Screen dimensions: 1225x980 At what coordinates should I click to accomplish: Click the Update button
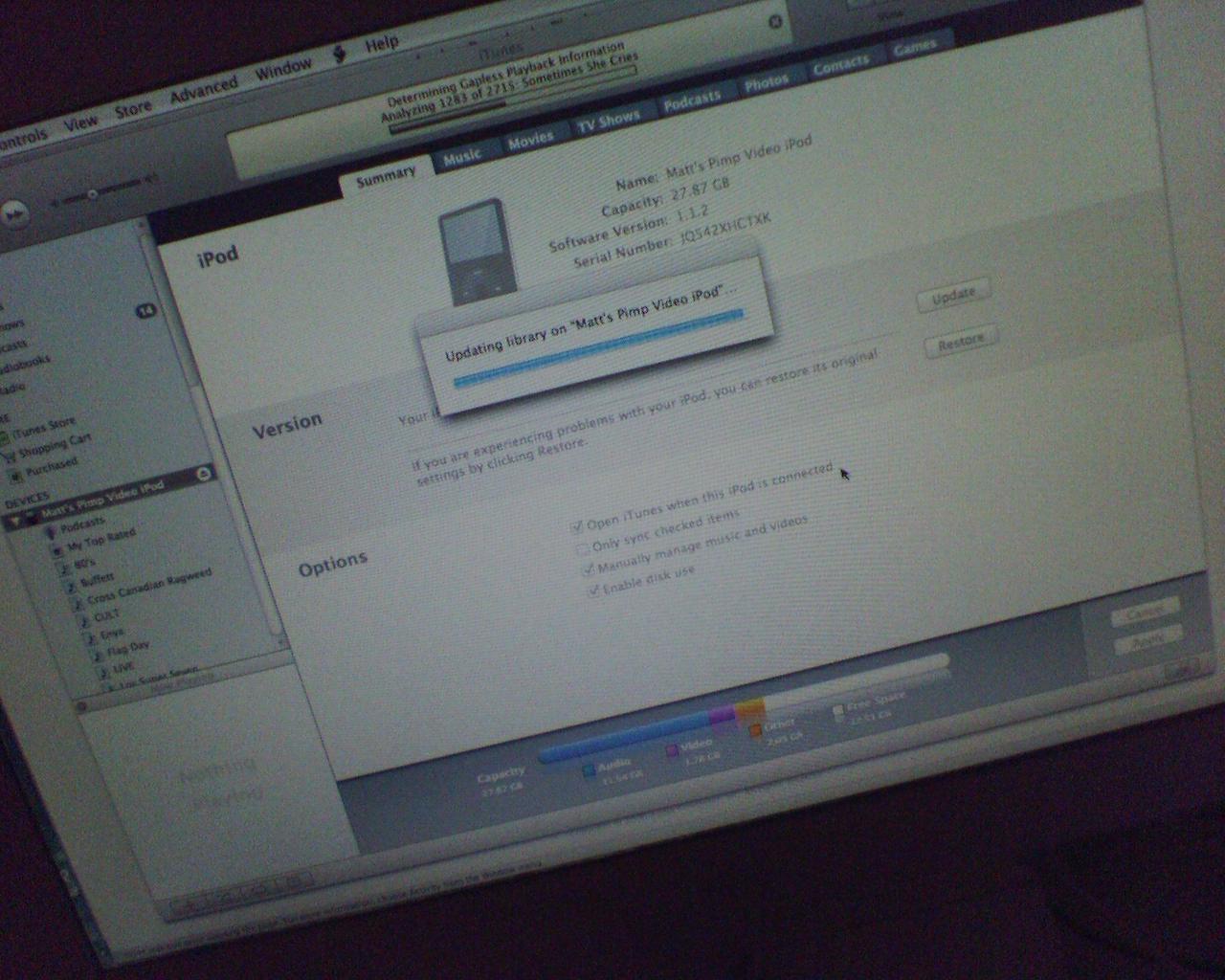[953, 295]
